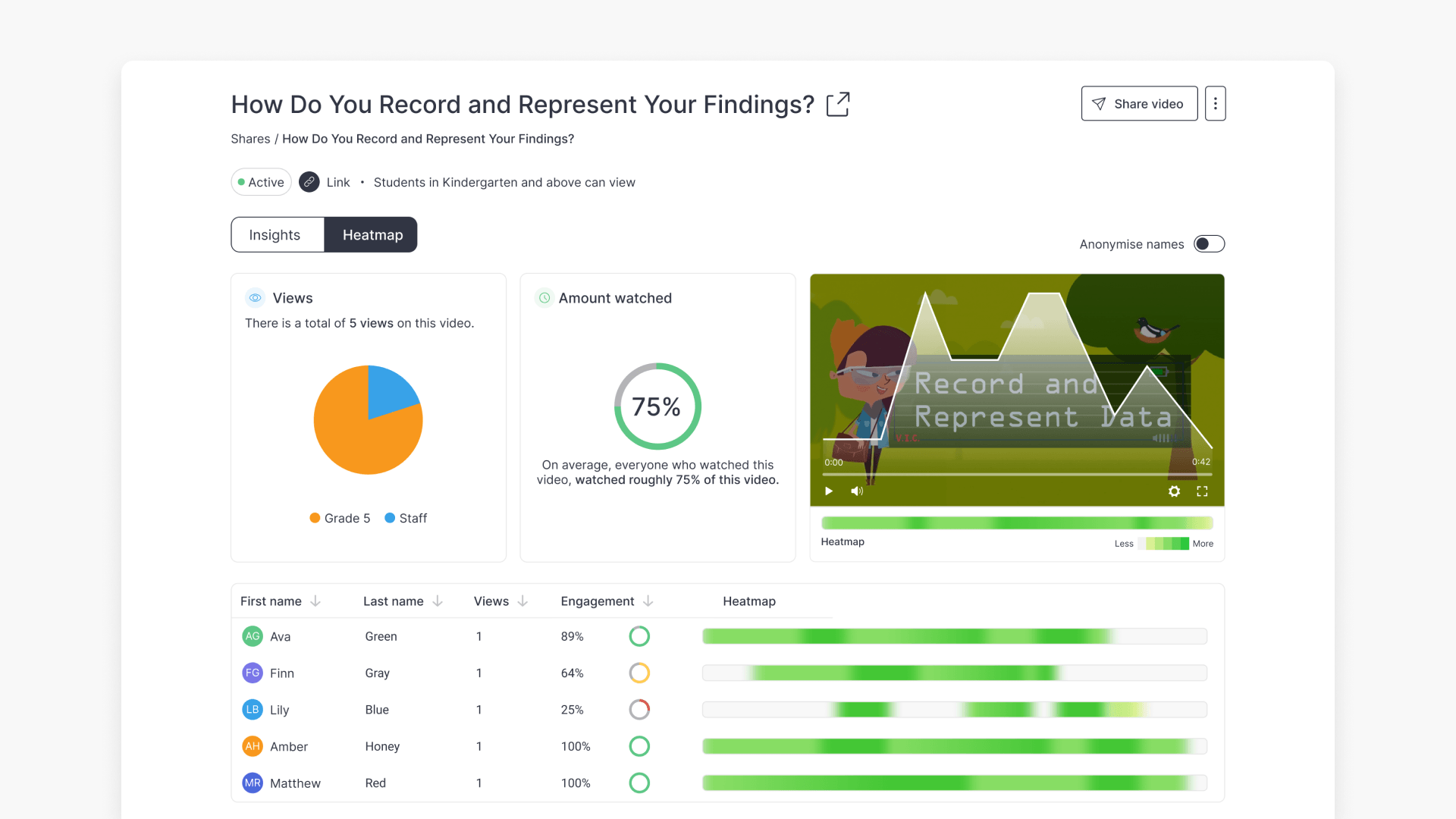1456x819 pixels.
Task: Click the video progress seek bar
Action: pyautogui.click(x=1016, y=475)
